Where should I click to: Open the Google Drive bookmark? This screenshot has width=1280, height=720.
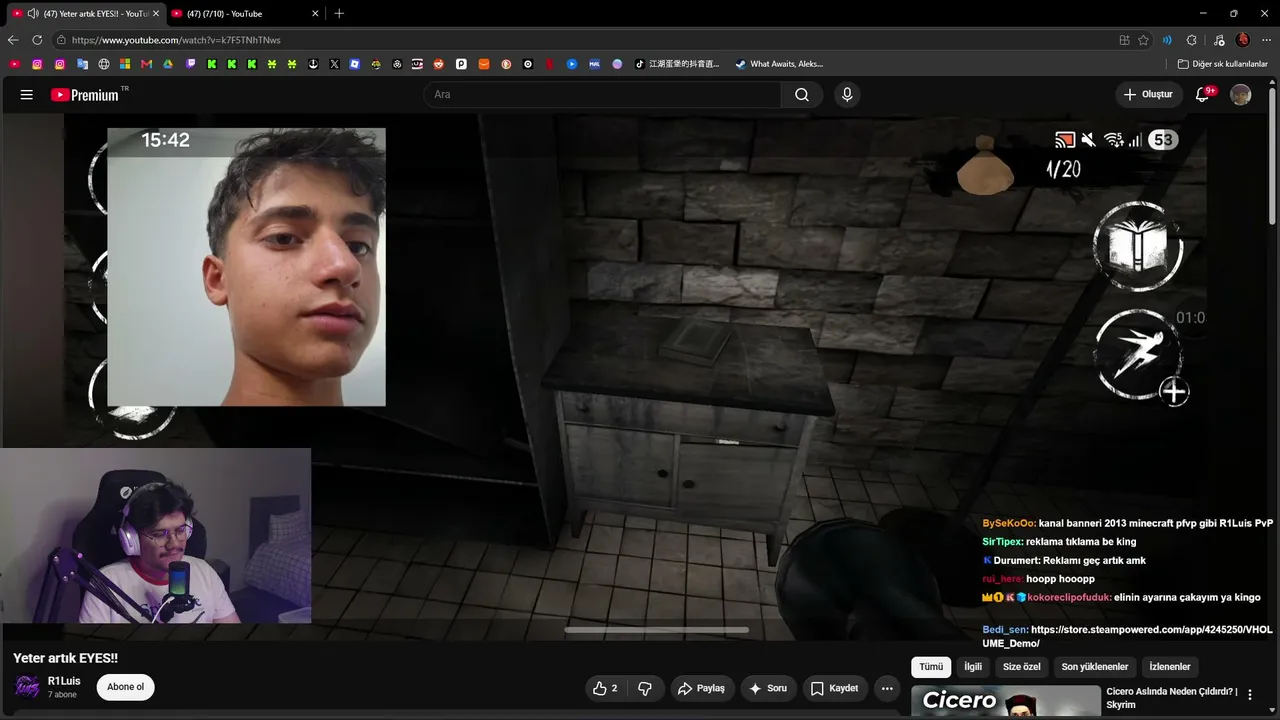[168, 64]
